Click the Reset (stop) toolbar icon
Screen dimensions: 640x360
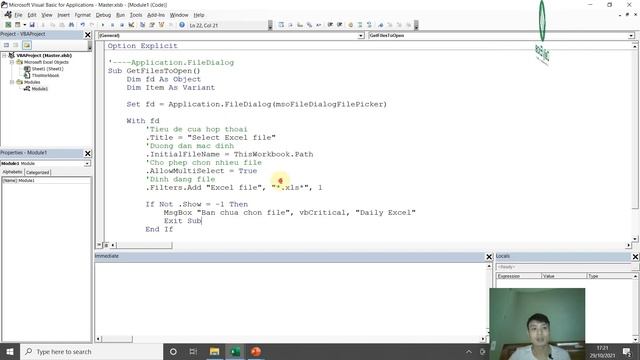[122, 25]
